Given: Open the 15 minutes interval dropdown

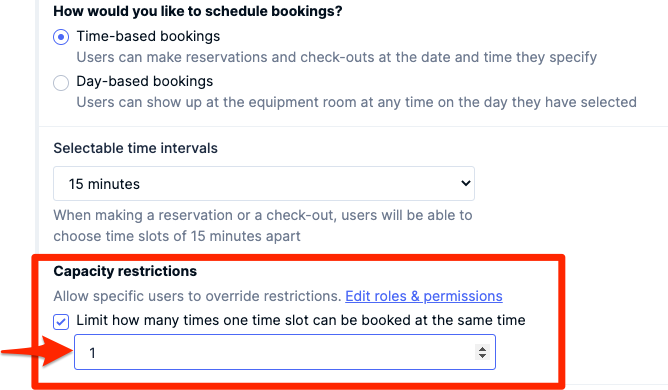Looking at the screenshot, I should (264, 184).
